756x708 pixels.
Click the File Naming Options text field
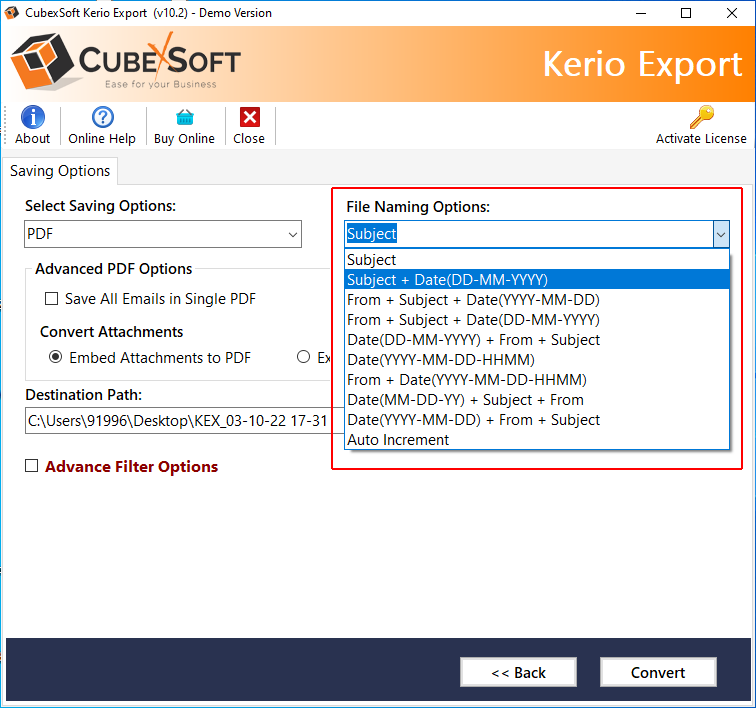(x=529, y=234)
